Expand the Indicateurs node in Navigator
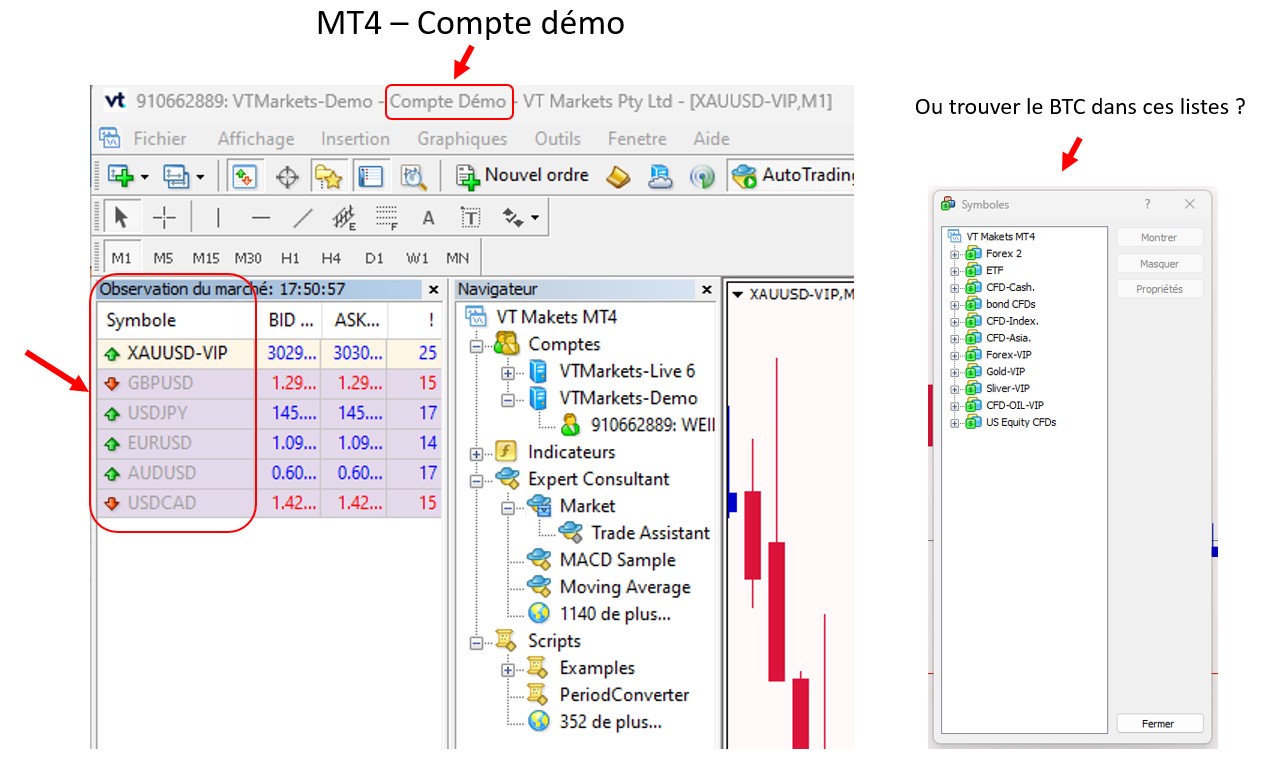1267x764 pixels. [476, 453]
